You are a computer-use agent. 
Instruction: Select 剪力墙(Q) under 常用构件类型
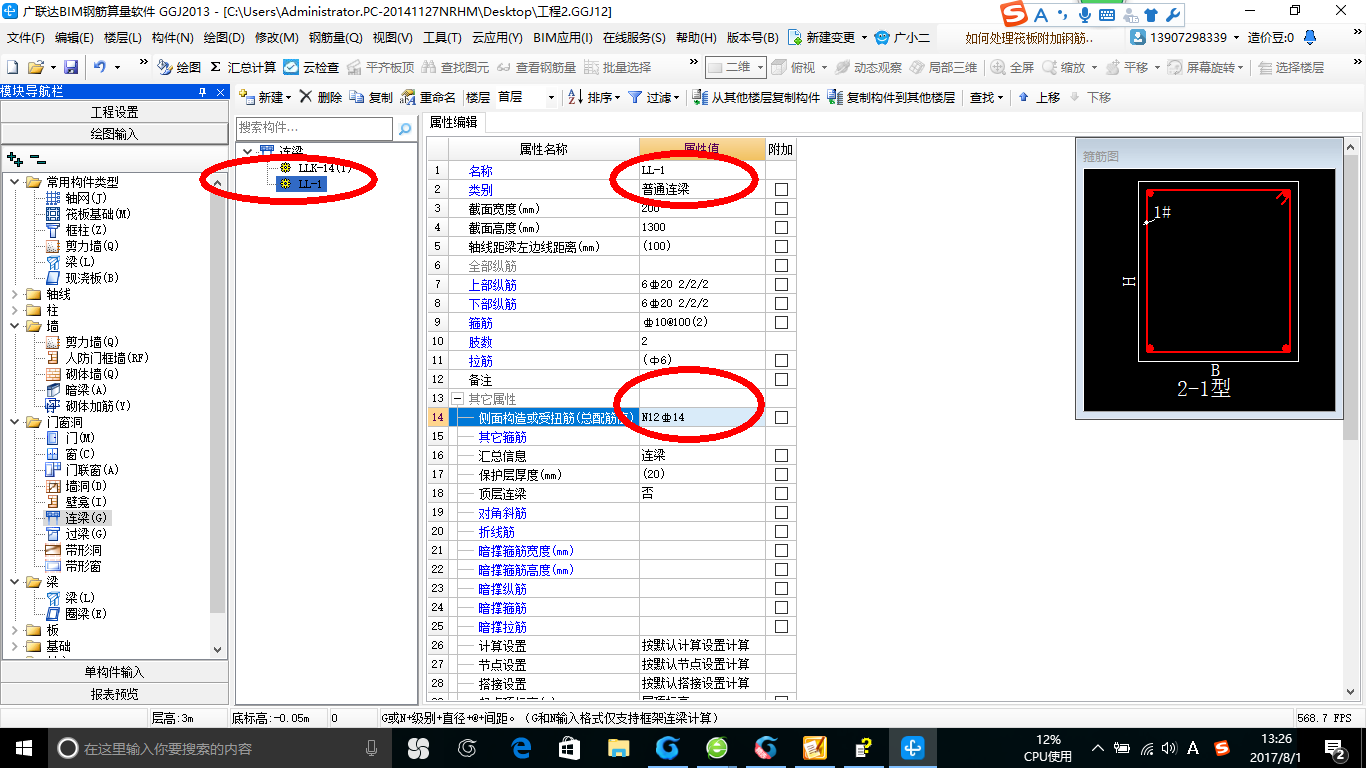pyautogui.click(x=92, y=246)
